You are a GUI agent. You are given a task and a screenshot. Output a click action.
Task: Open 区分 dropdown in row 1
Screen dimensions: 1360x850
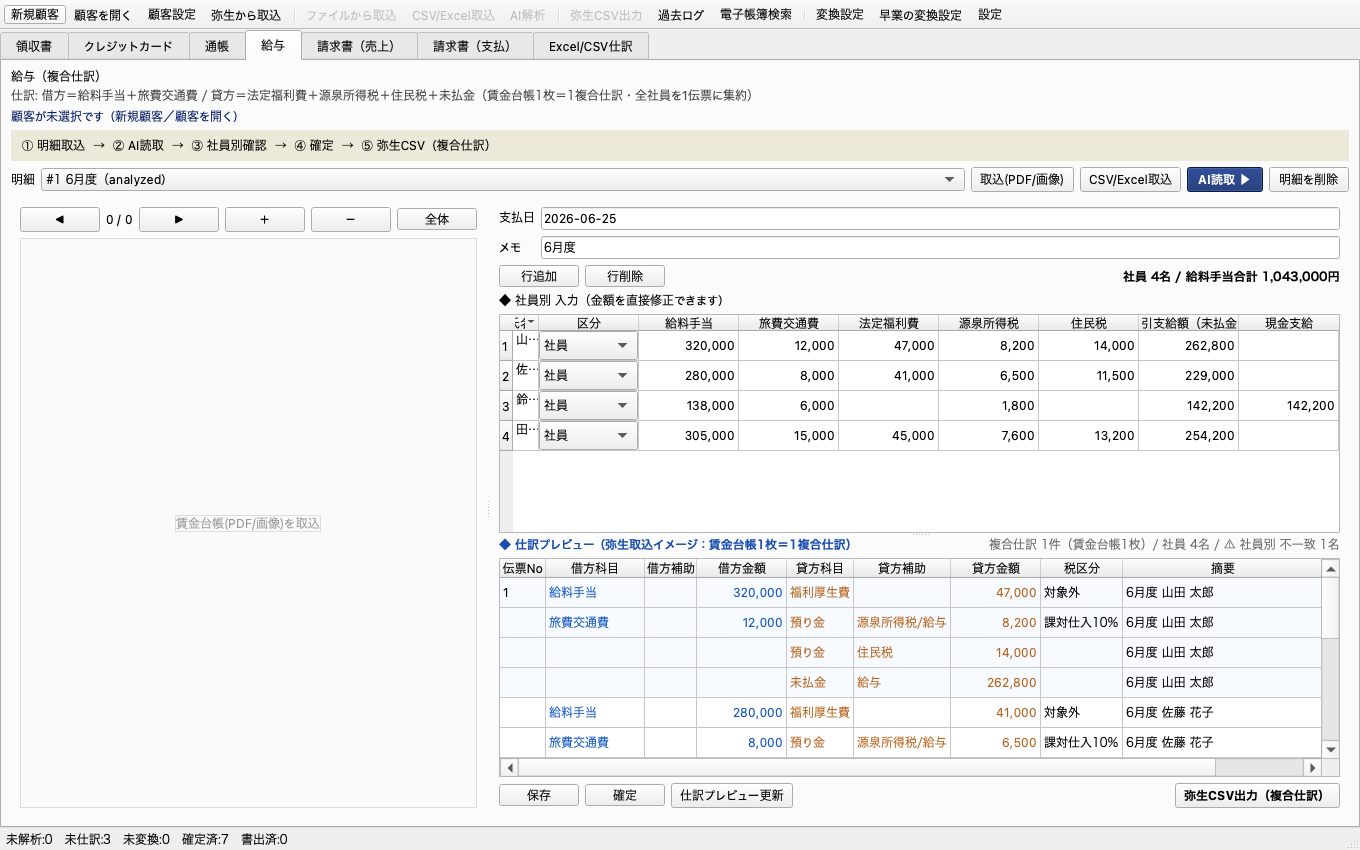tap(588, 345)
